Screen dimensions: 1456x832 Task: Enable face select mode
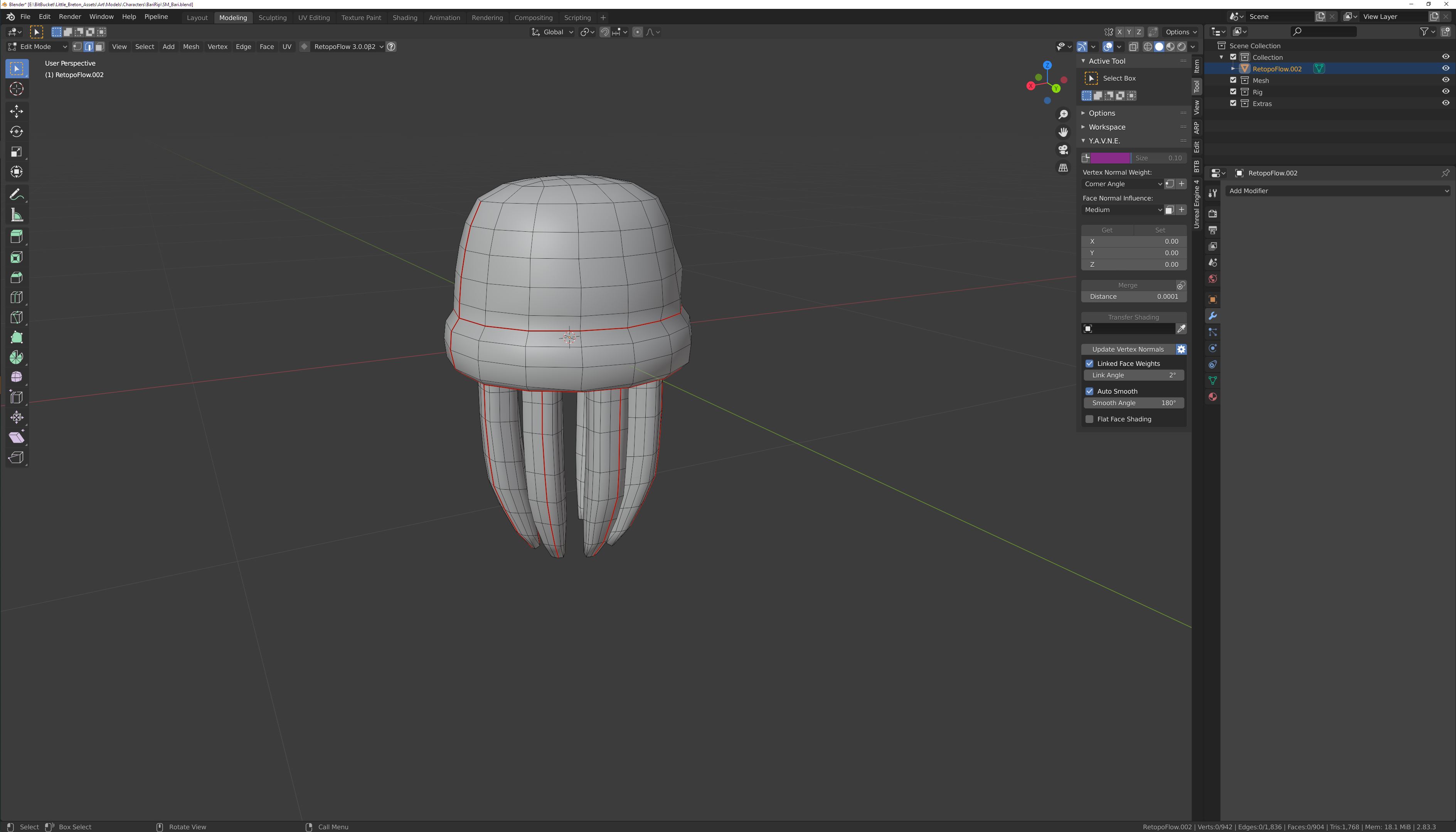point(99,47)
